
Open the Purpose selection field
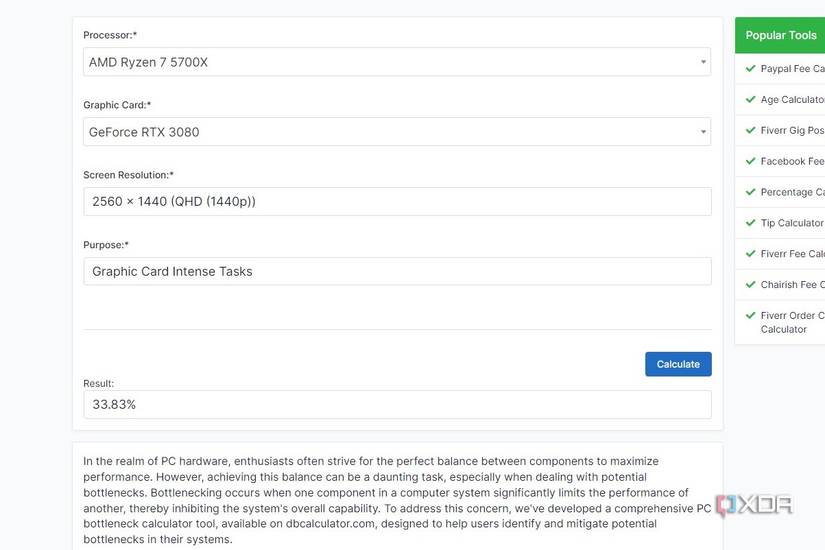tap(397, 271)
